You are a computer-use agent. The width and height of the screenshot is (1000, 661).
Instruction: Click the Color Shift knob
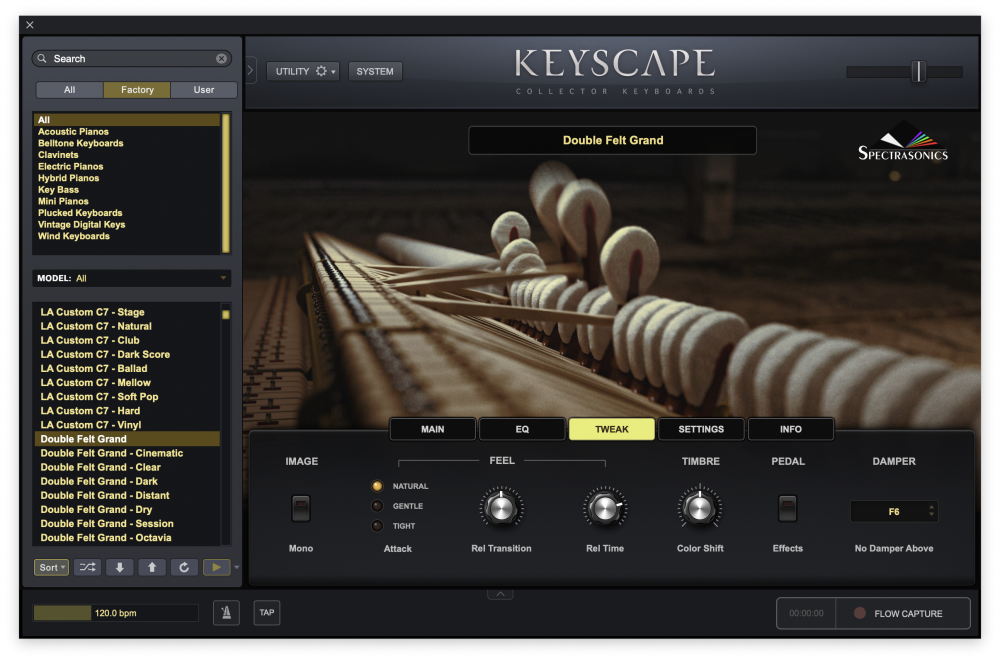(x=700, y=509)
